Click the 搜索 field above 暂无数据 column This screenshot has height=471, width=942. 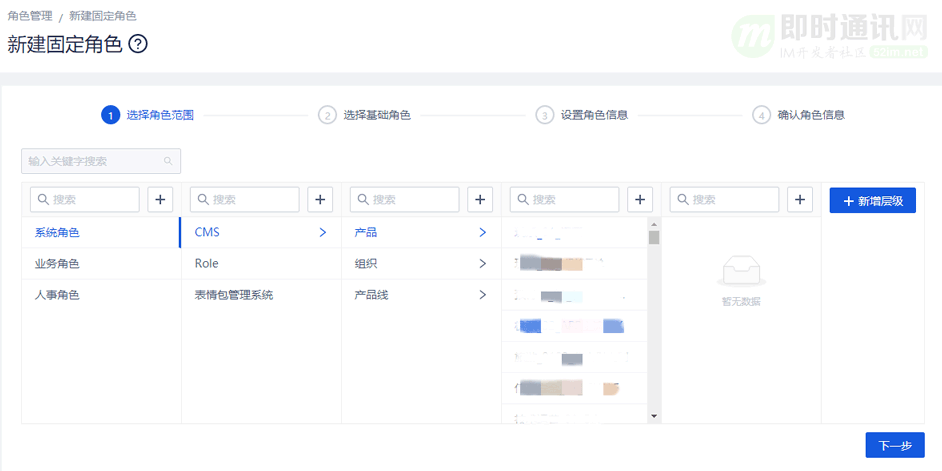tap(724, 199)
